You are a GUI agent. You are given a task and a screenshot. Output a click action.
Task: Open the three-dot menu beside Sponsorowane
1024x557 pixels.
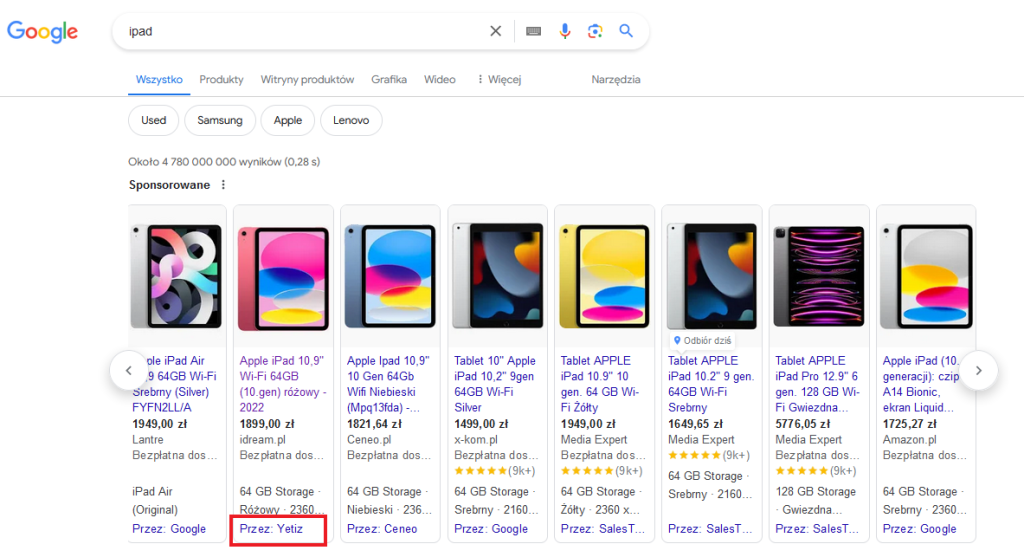point(223,185)
